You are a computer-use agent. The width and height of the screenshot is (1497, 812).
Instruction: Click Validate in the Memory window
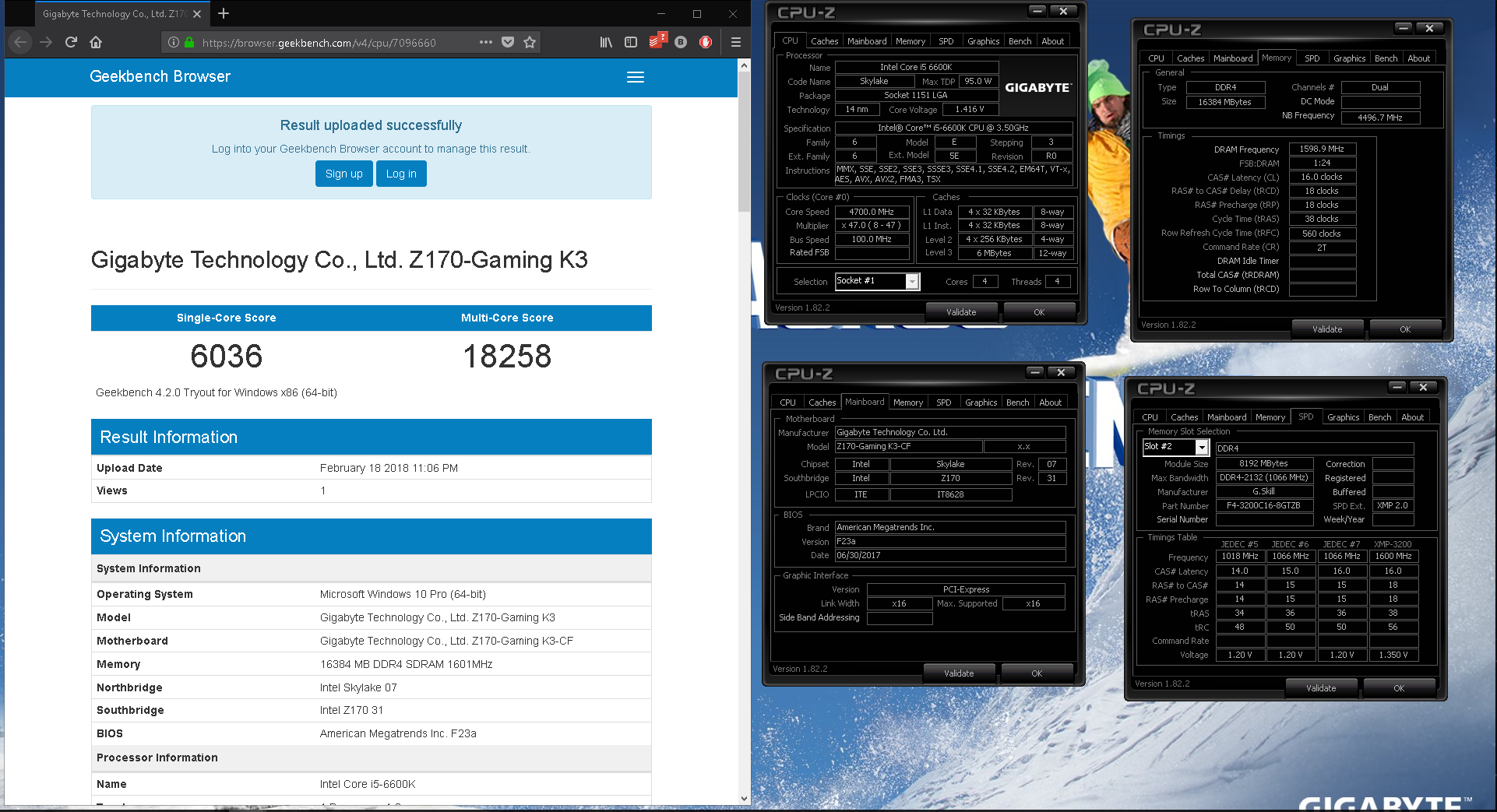coord(1327,329)
